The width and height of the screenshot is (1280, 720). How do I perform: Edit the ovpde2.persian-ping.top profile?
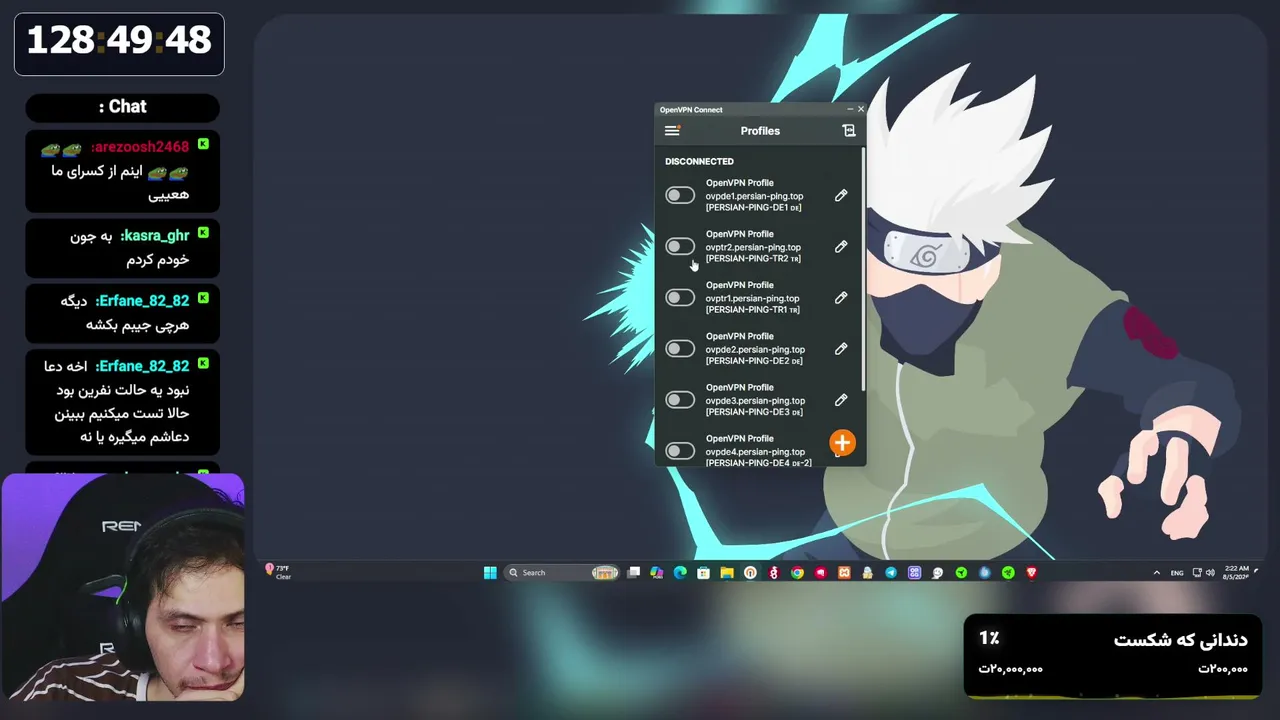click(x=841, y=349)
